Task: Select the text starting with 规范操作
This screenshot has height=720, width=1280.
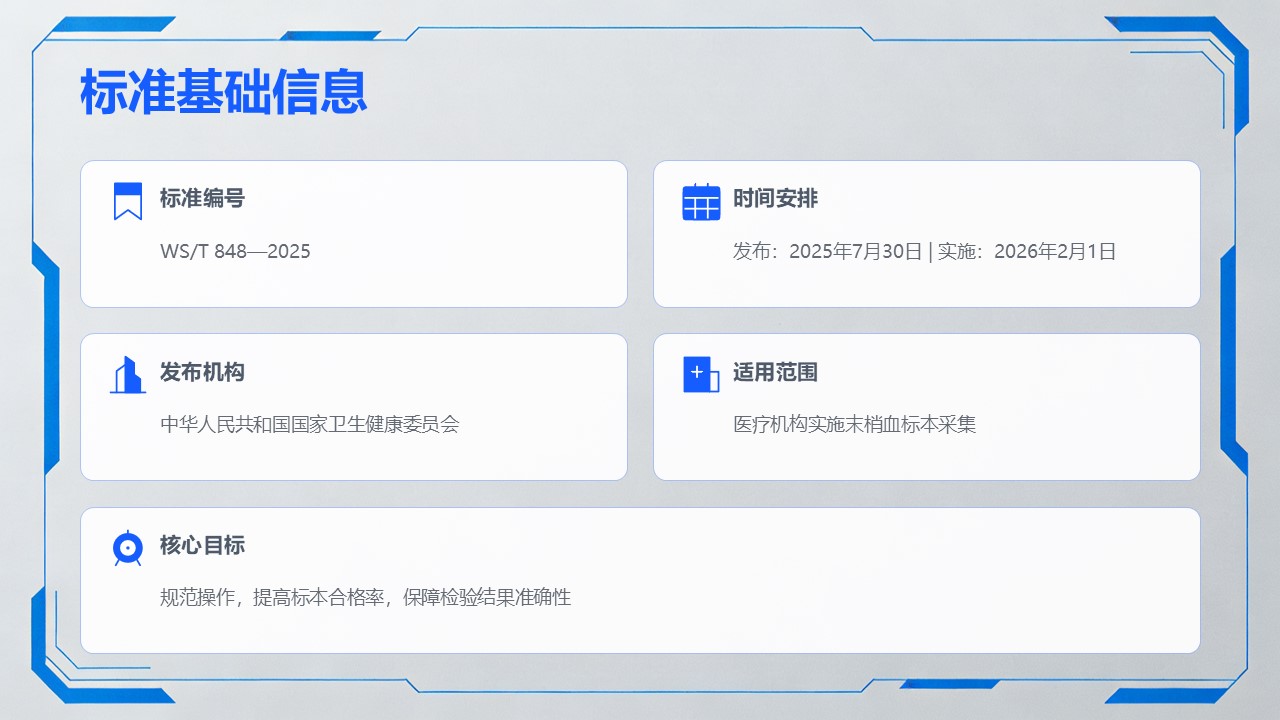Action: pyautogui.click(x=365, y=598)
